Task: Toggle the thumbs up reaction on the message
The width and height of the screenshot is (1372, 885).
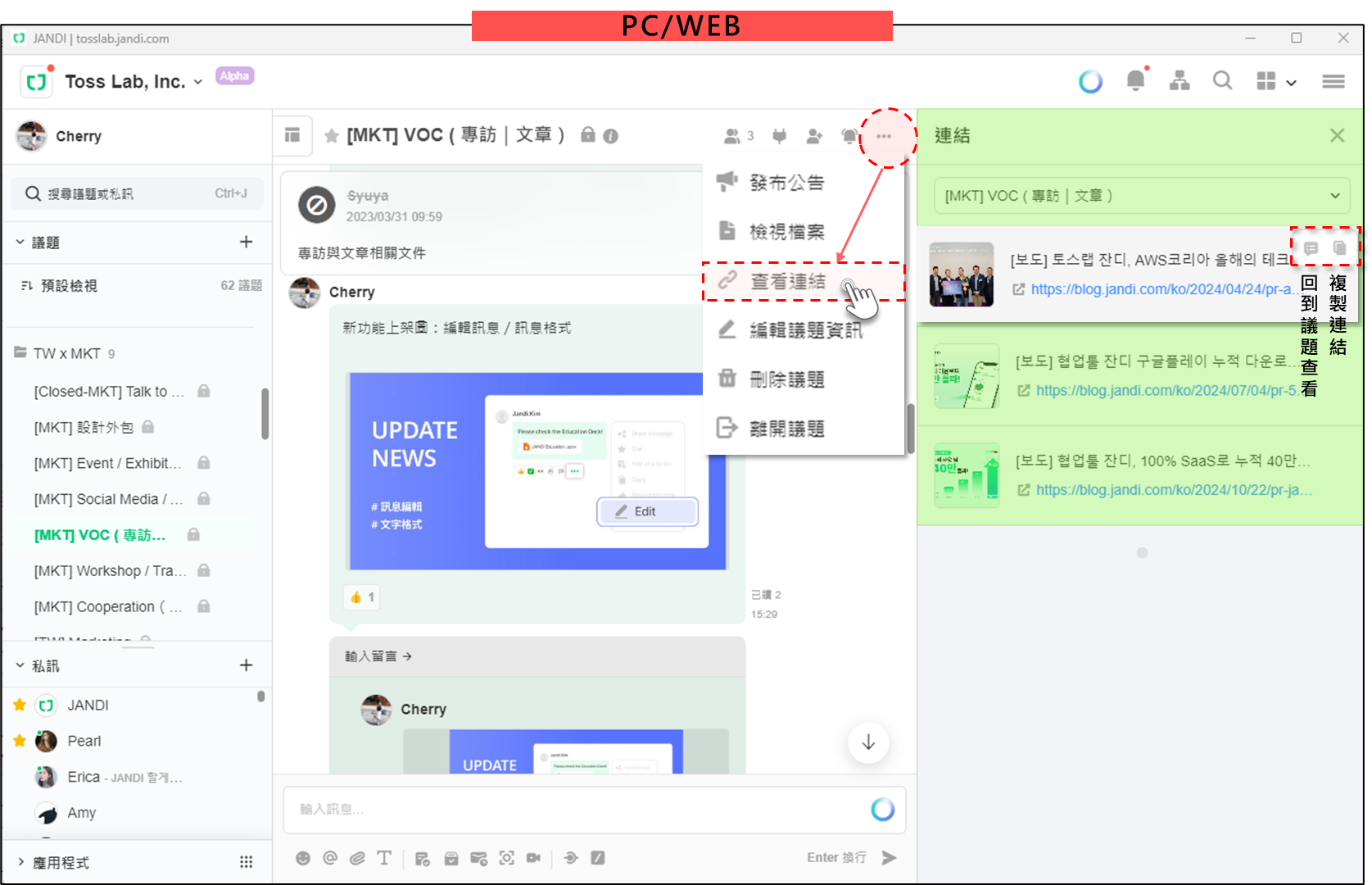Action: pos(362,597)
